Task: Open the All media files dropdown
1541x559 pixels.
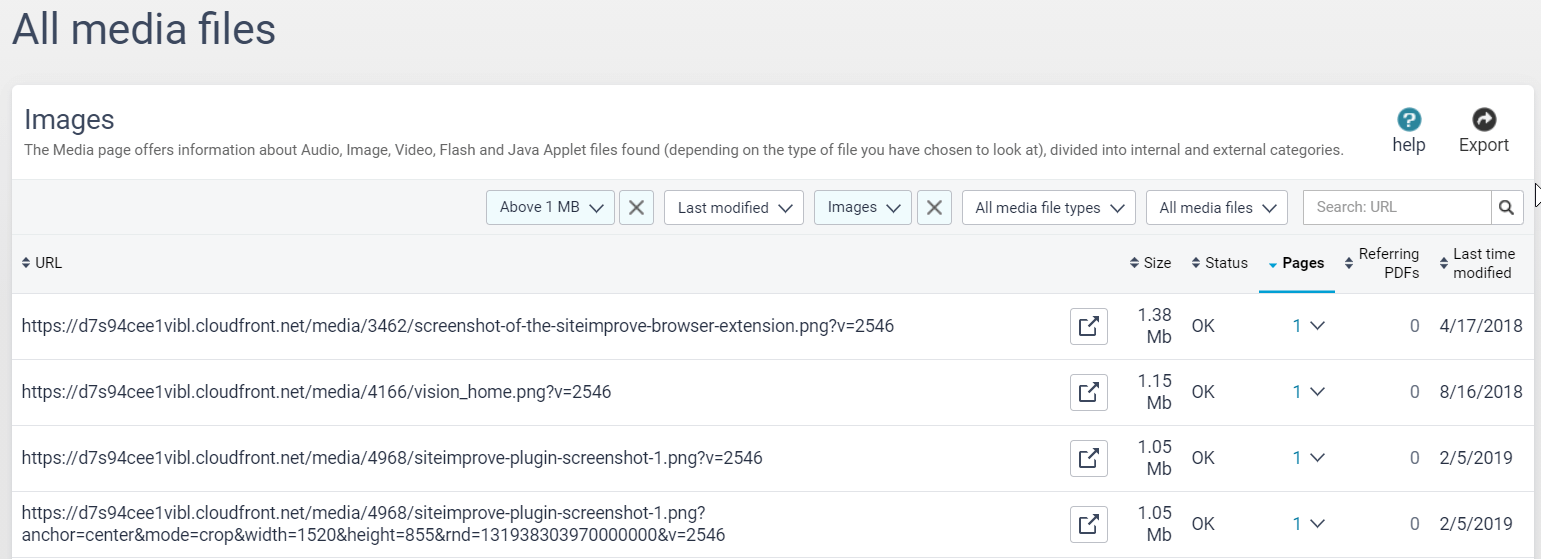Action: pos(1216,208)
